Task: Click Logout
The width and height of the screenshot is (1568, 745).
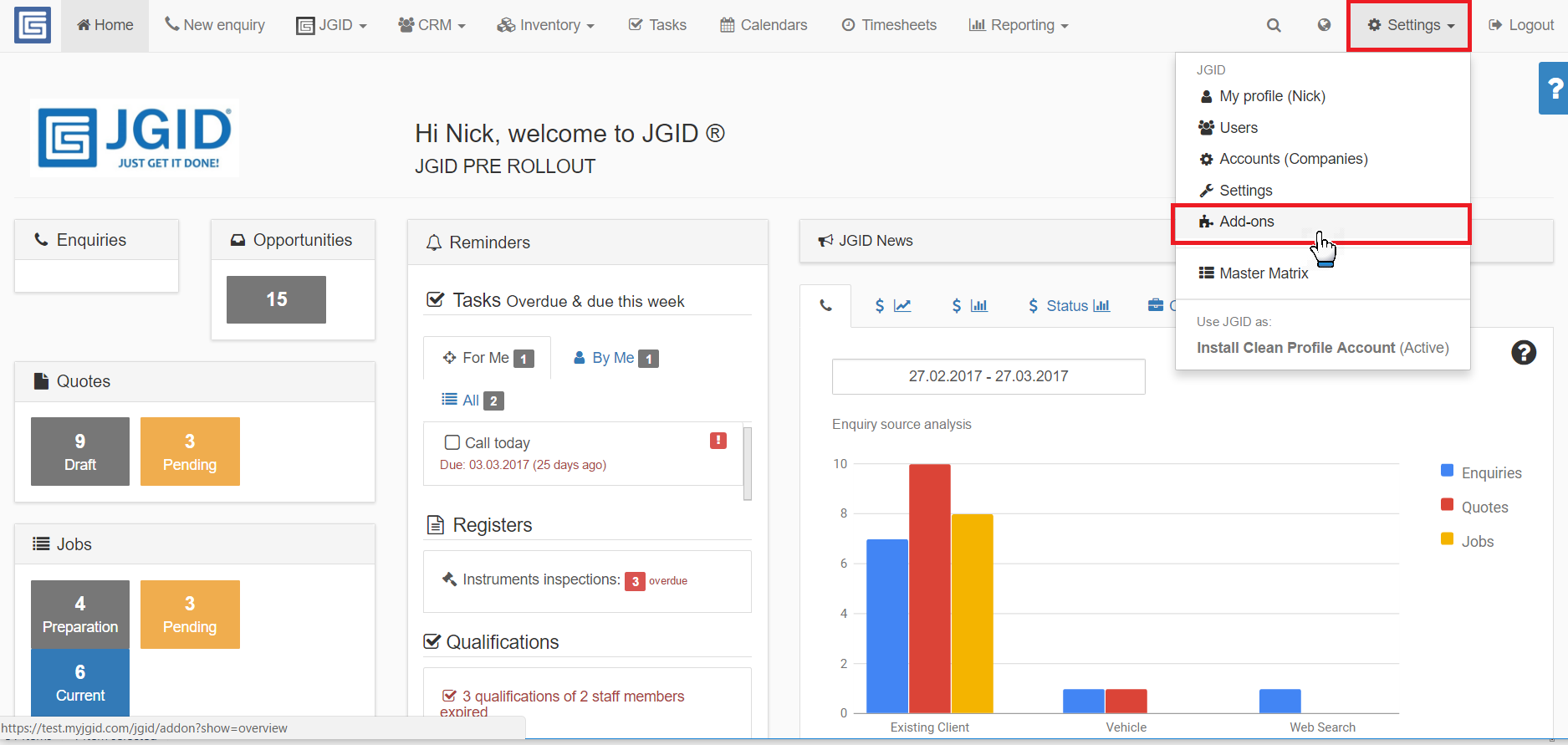Action: [1521, 25]
